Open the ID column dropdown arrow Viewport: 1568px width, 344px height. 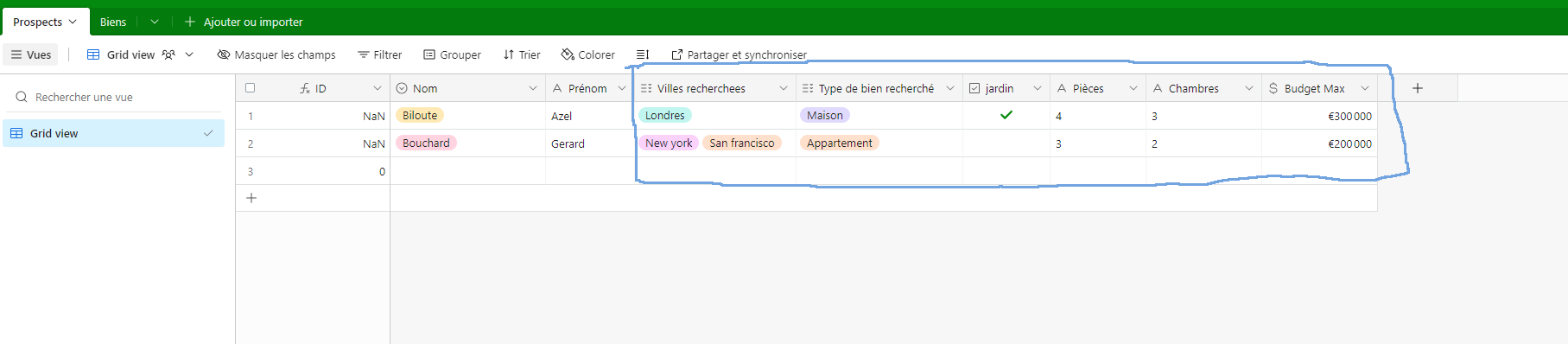(x=378, y=88)
